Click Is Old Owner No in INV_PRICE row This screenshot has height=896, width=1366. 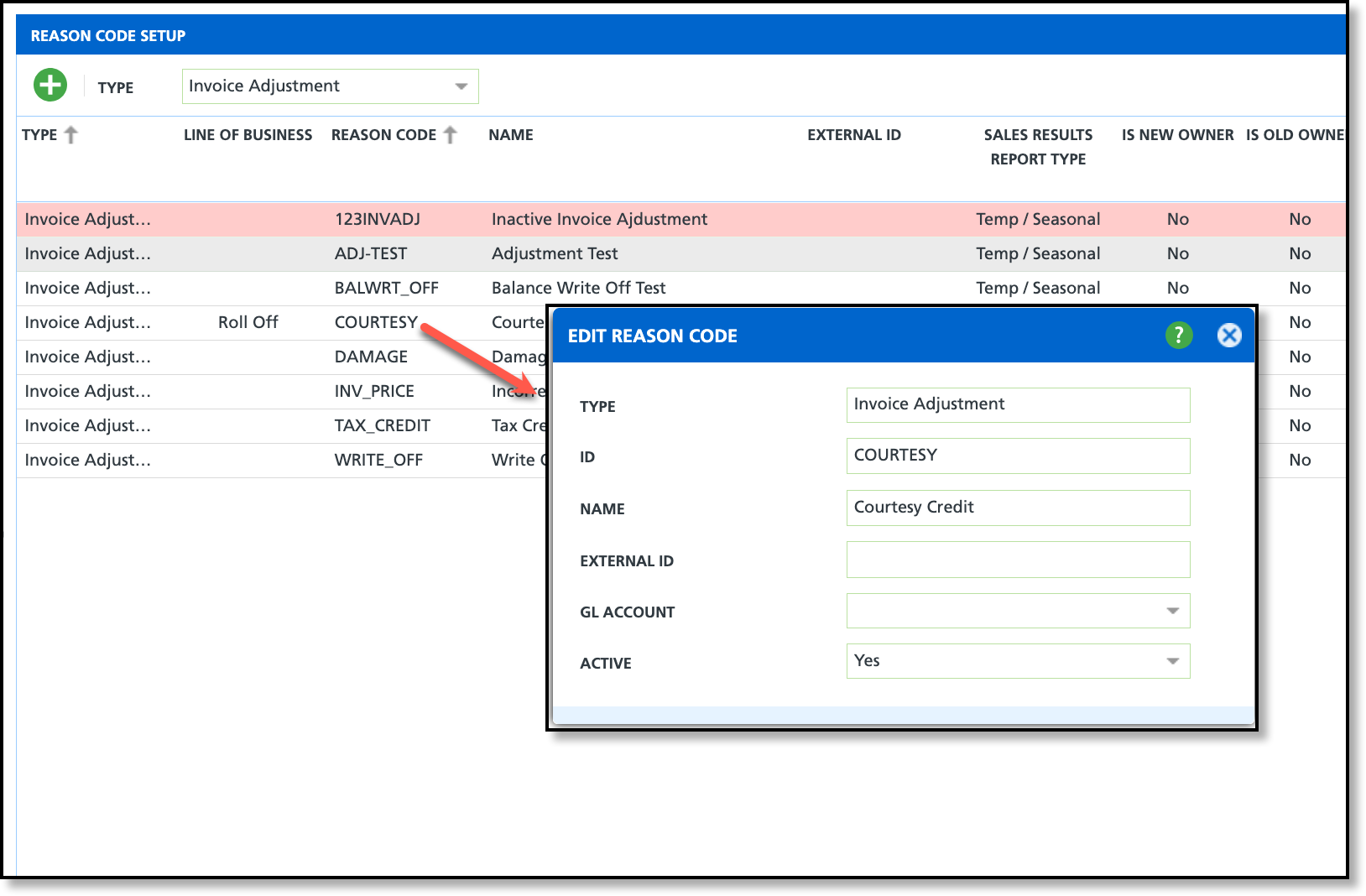[1300, 391]
